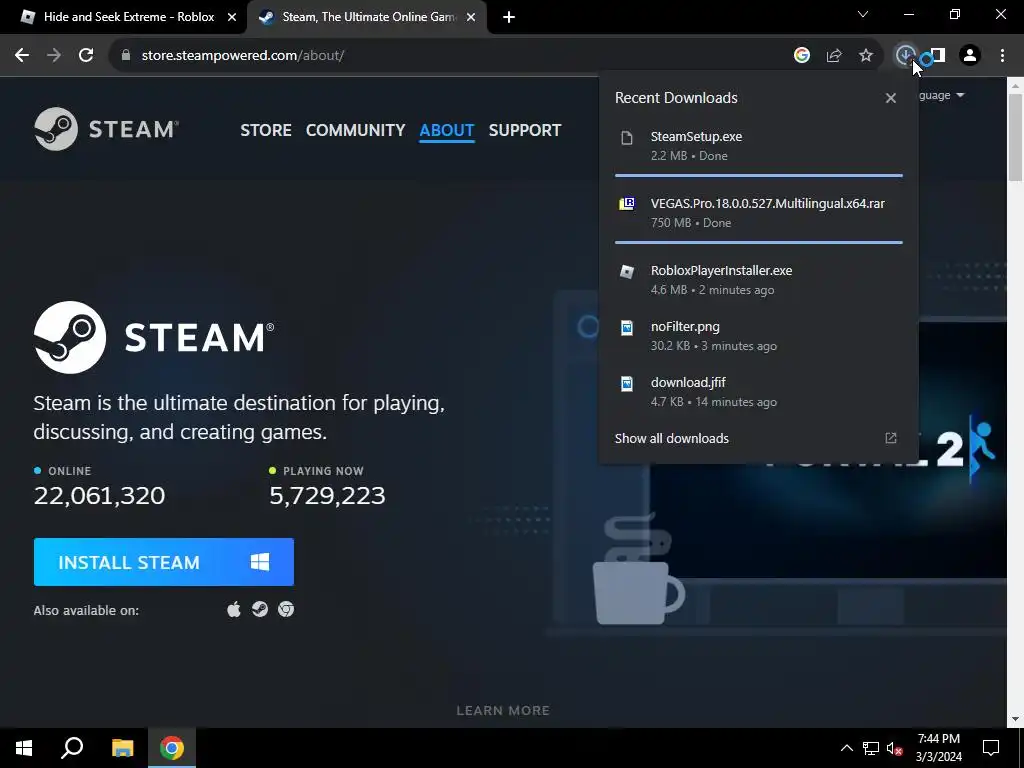The width and height of the screenshot is (1024, 768).
Task: Click the noFilter.png image icon
Action: [627, 327]
